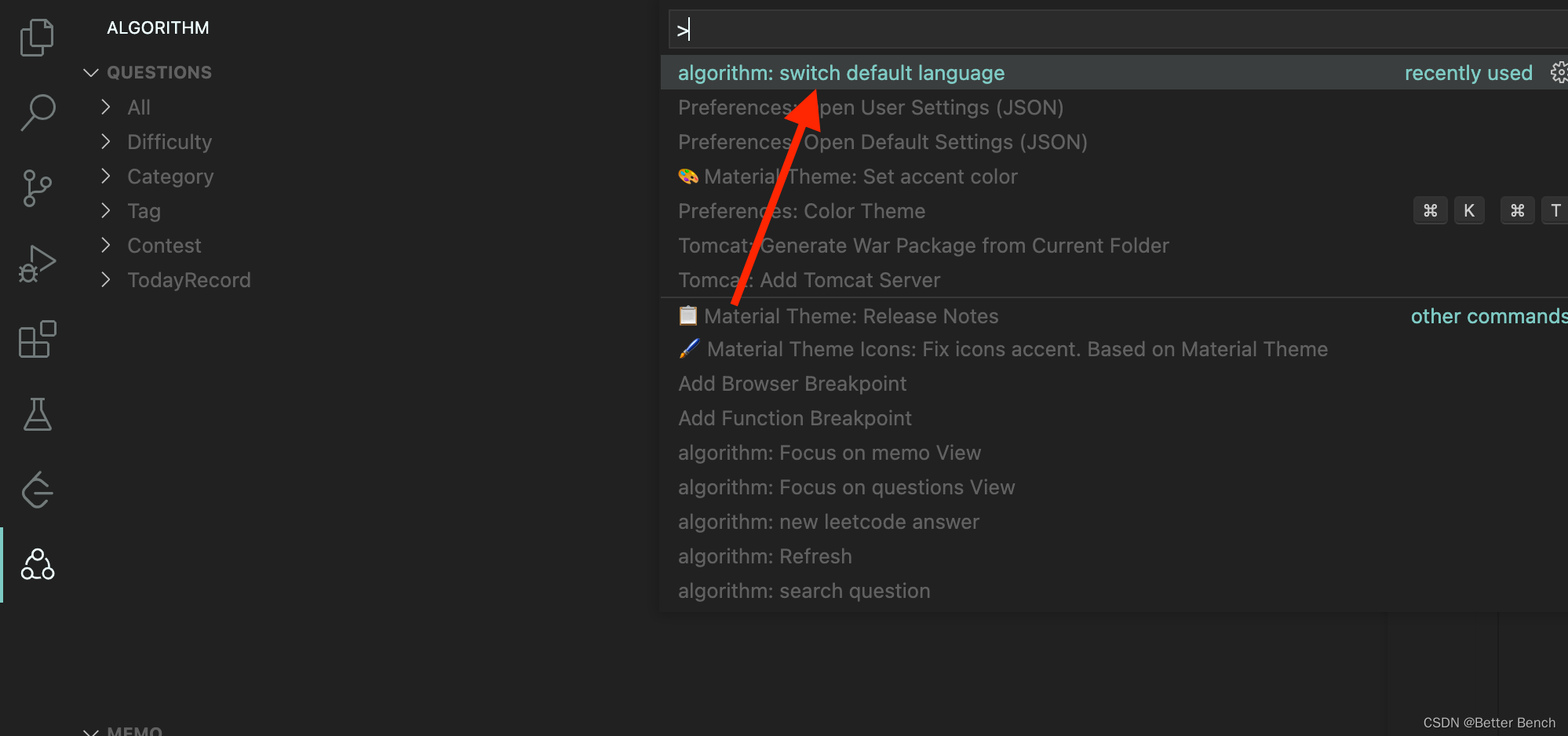This screenshot has height=736, width=1568.
Task: Select Material Theme: Set accent color
Action: [x=860, y=177]
